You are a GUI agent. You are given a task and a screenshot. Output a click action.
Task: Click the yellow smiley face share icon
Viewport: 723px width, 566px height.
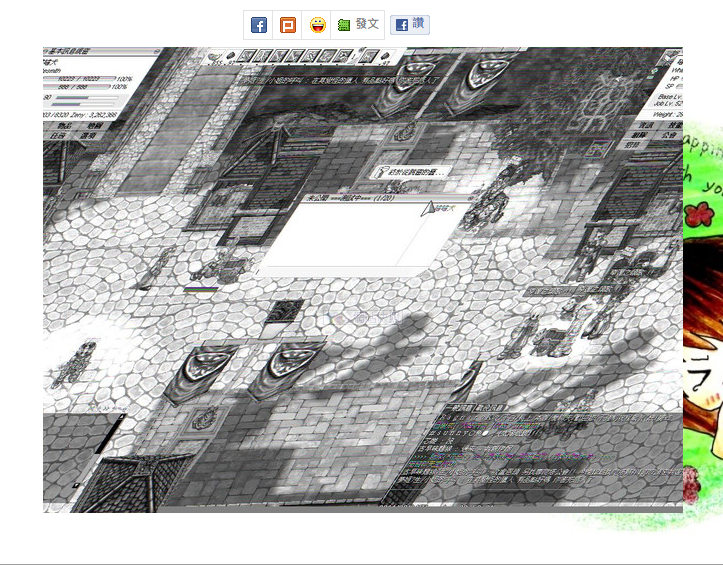(x=317, y=25)
